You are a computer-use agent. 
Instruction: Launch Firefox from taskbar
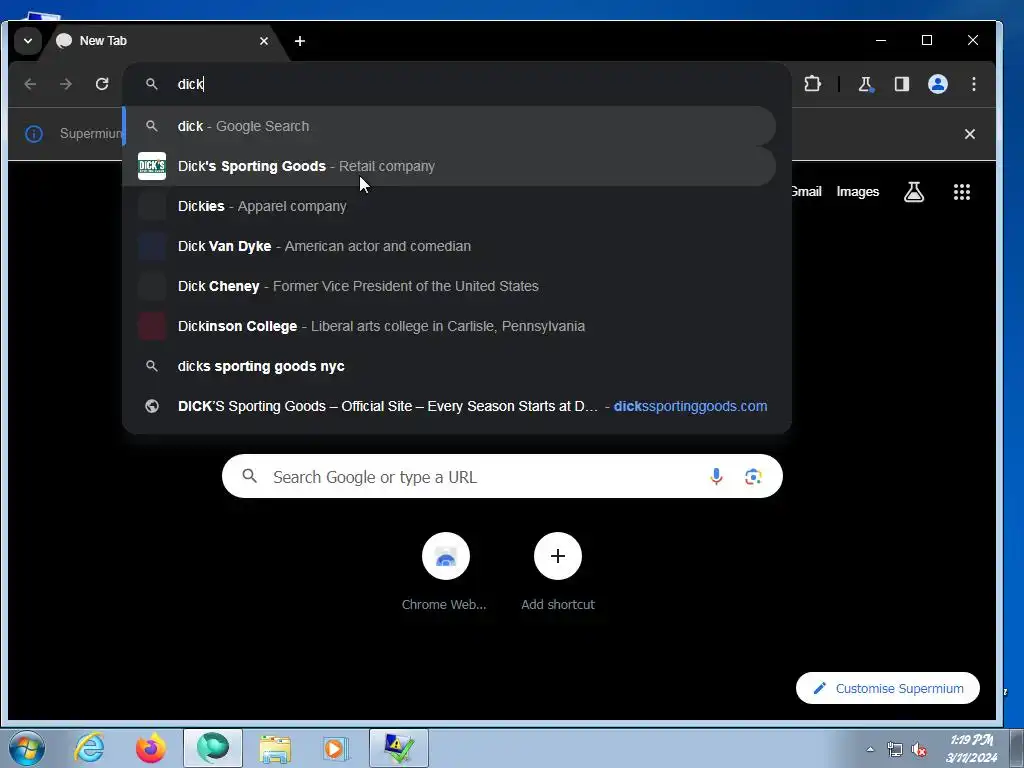coord(151,748)
